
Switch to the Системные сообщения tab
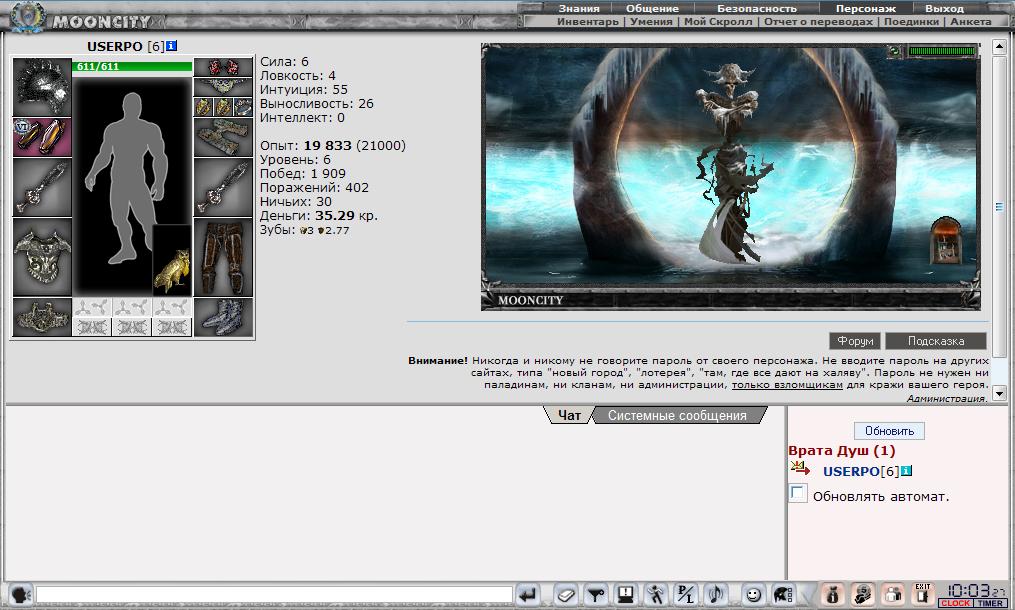[677, 415]
